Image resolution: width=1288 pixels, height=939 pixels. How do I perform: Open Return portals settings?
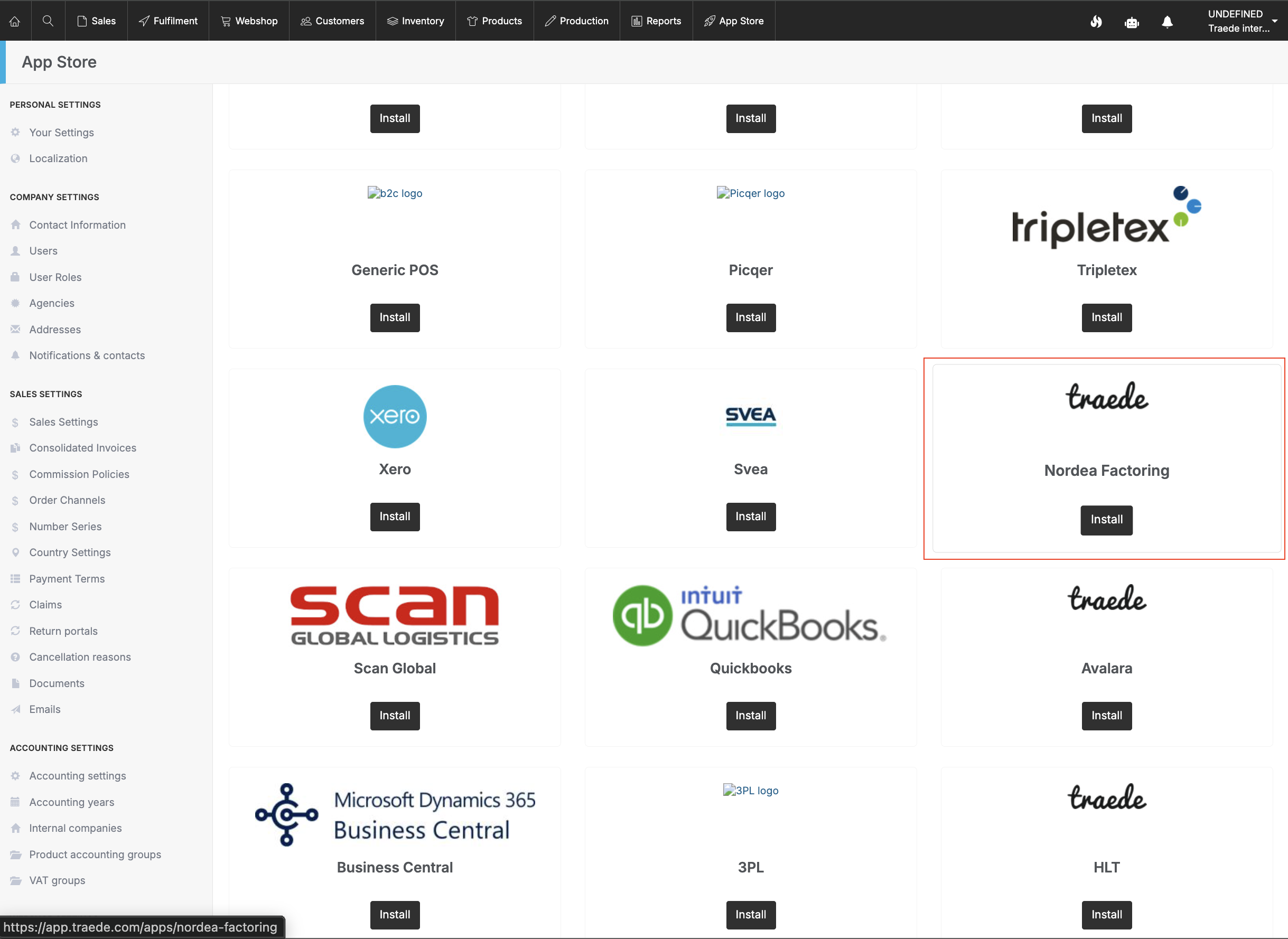[x=63, y=631]
